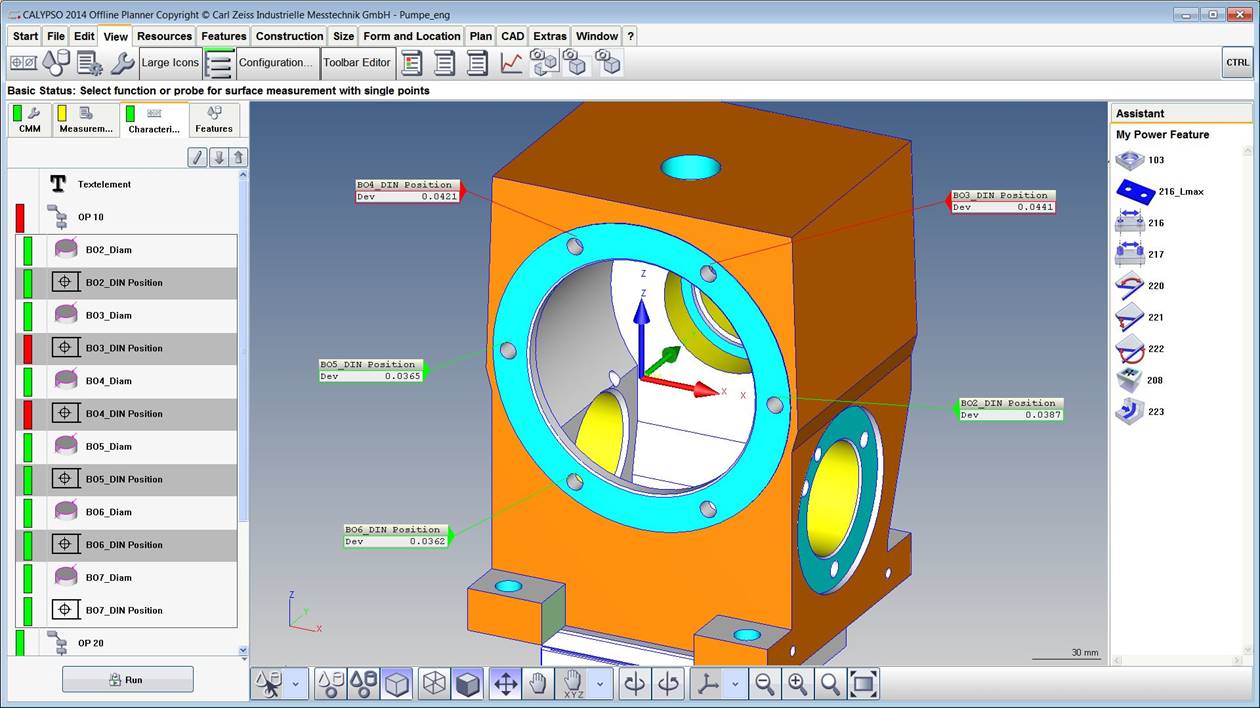Click the wireframe cube view icon
Image resolution: width=1260 pixels, height=708 pixels.
point(434,684)
